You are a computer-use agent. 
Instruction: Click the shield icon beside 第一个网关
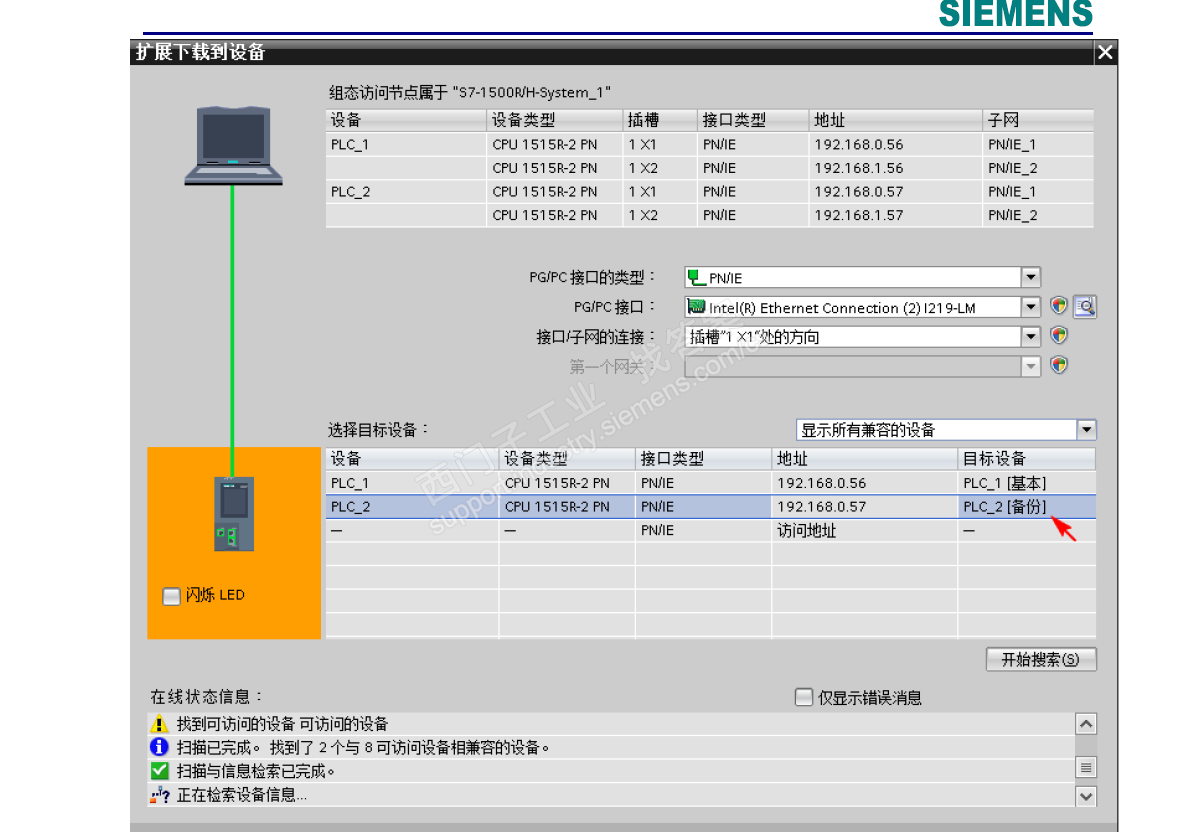(x=1059, y=365)
